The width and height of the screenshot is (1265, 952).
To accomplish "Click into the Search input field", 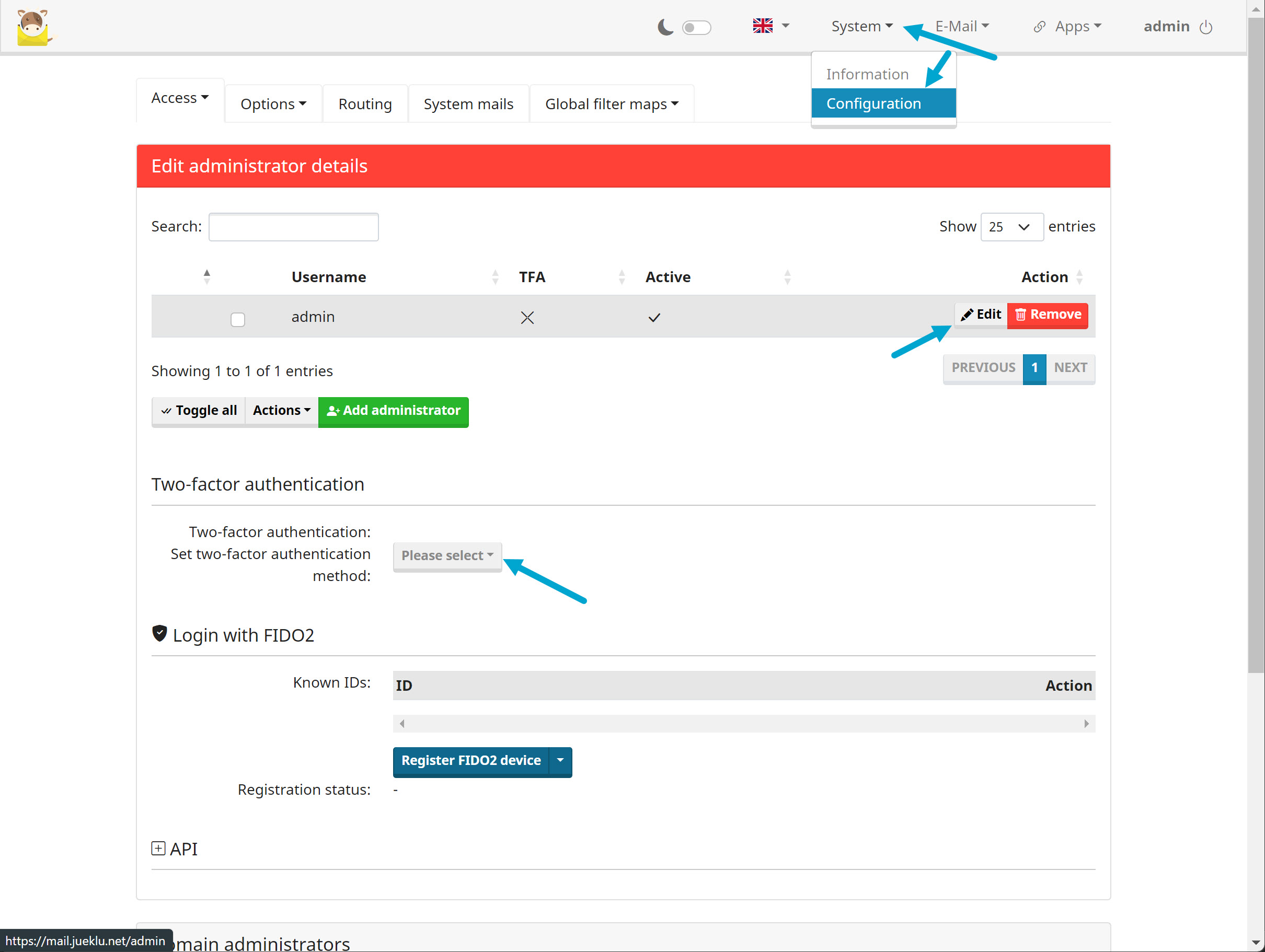I will pos(293,227).
